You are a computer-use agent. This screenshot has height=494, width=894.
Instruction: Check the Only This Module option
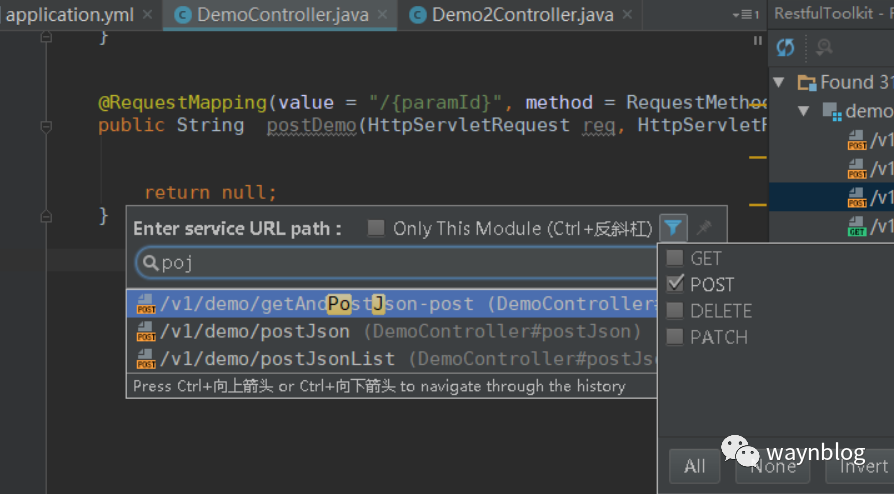(x=376, y=229)
